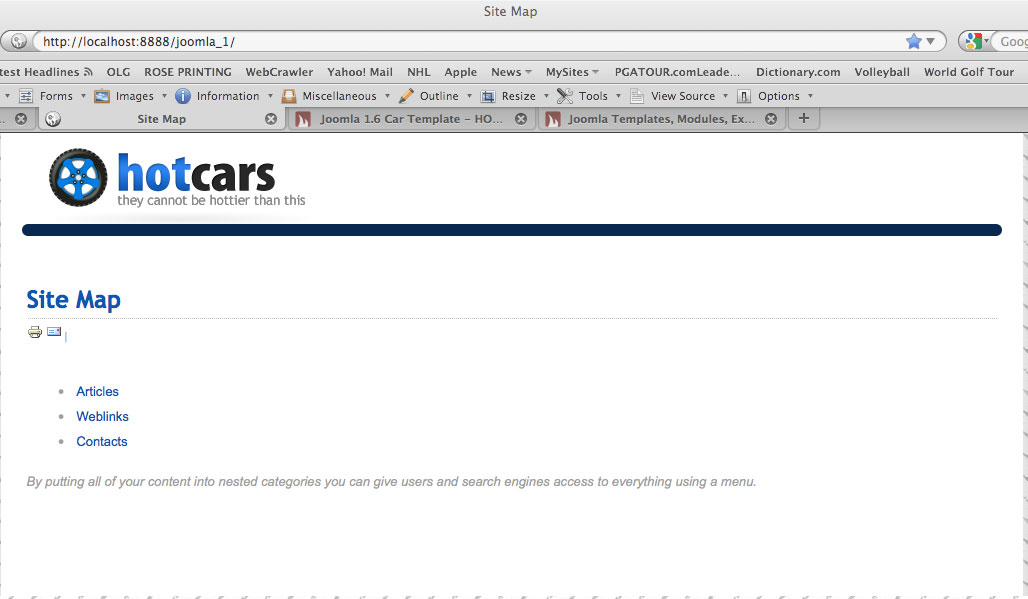Viewport: 1028px width, 599px height.
Task: Click the Site Map tab globe favicon
Action: coord(53,119)
